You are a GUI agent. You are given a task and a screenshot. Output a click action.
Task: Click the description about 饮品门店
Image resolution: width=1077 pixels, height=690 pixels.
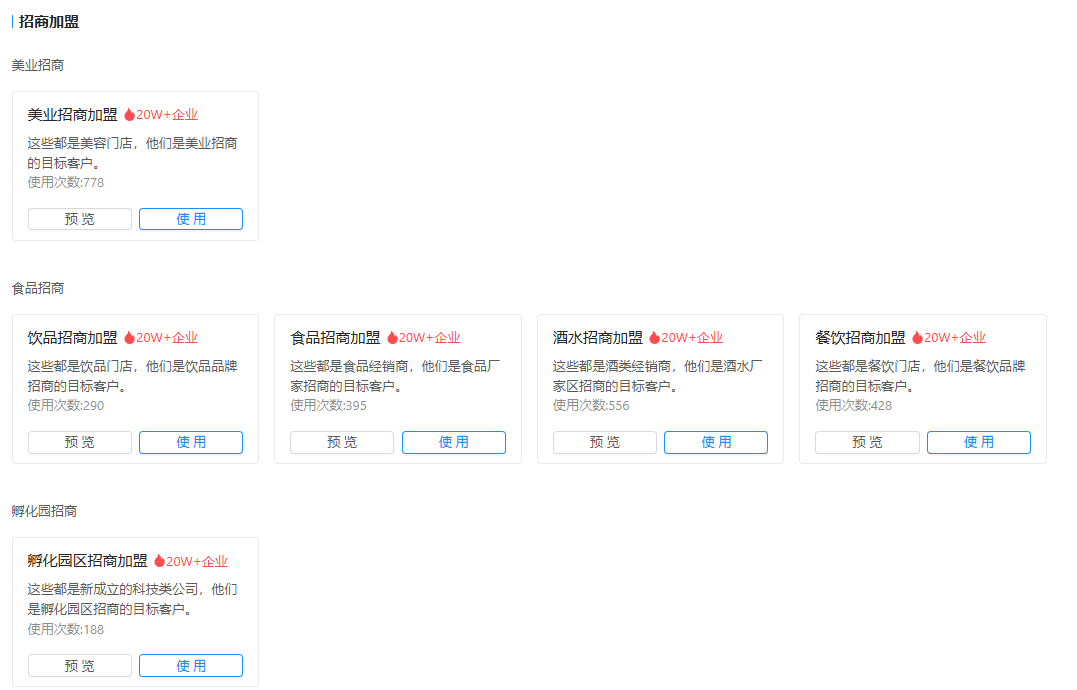(133, 376)
